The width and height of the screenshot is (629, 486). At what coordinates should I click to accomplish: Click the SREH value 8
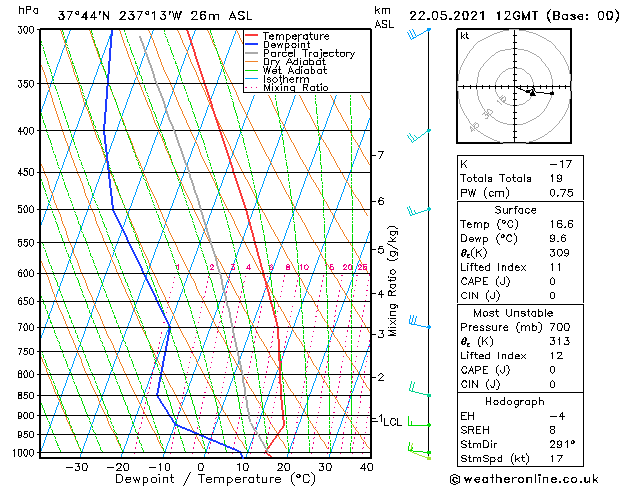coord(552,430)
